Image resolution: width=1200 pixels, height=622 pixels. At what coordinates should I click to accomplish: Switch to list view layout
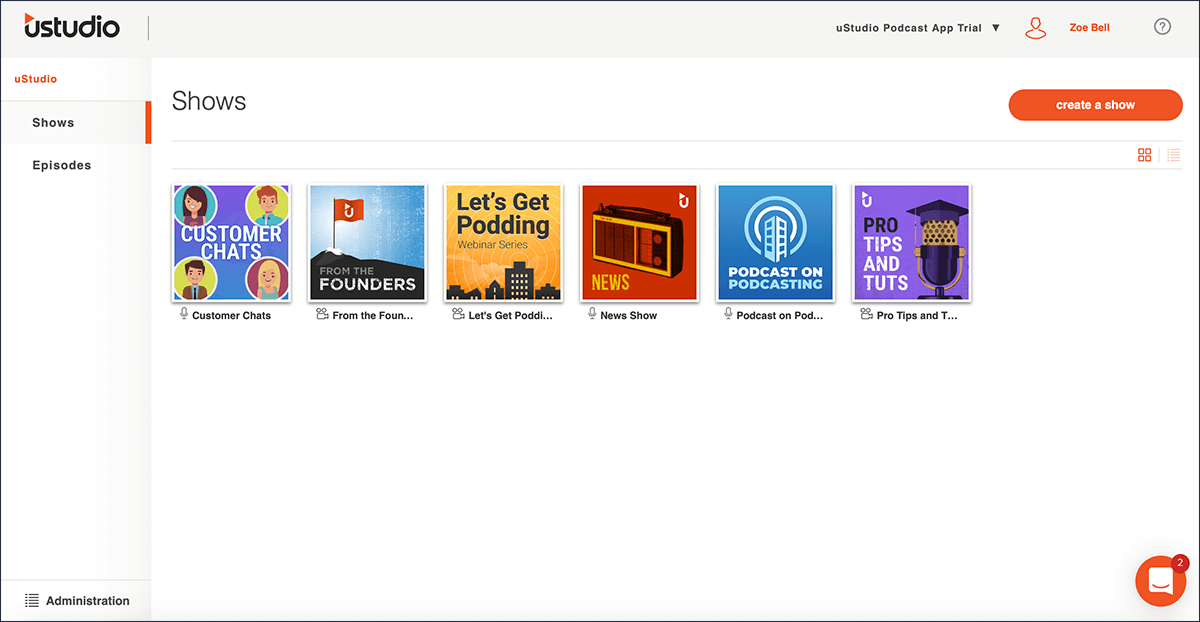click(x=1174, y=155)
